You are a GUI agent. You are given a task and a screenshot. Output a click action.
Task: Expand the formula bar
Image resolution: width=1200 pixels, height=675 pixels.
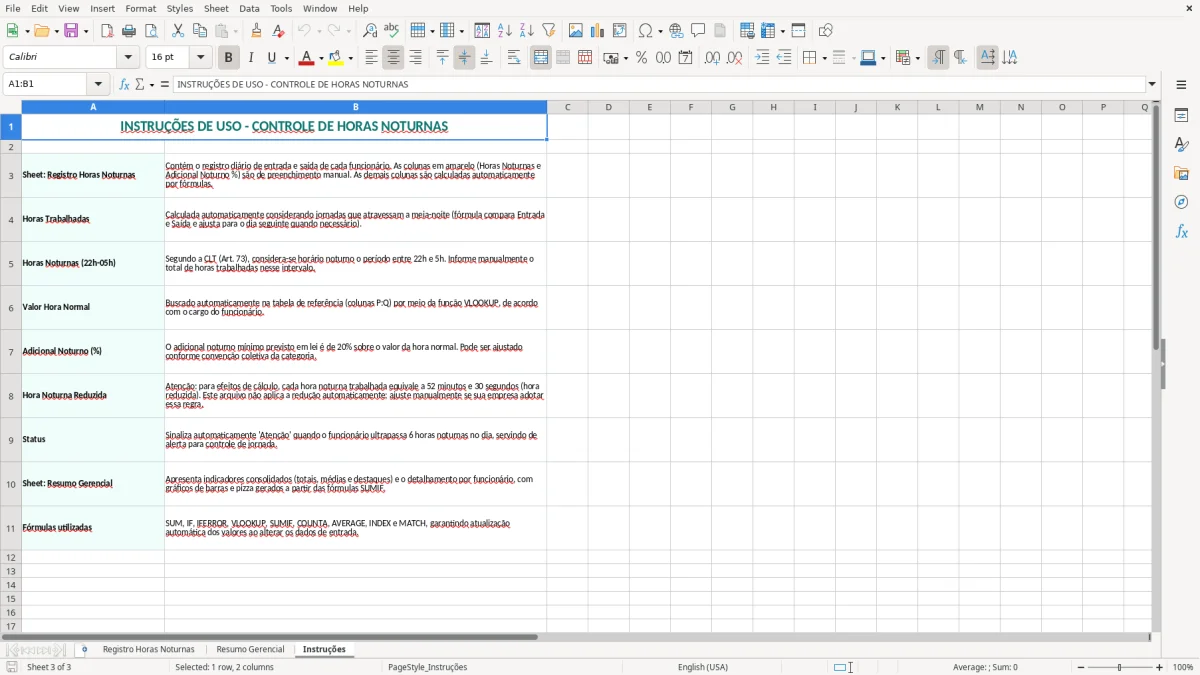(1152, 85)
